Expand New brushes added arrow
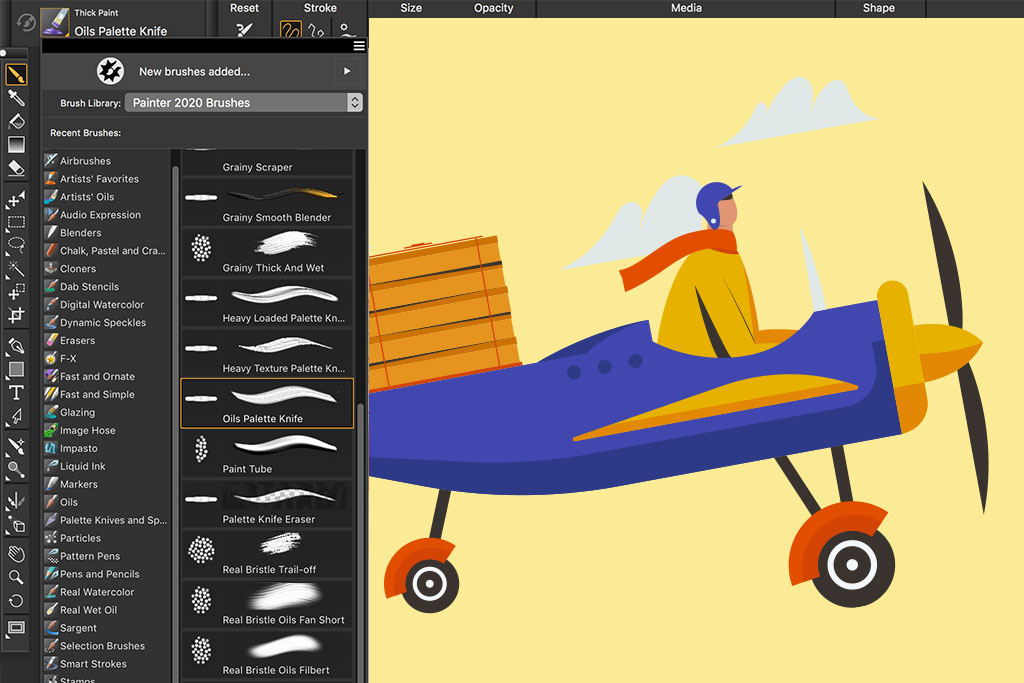Screen dimensions: 1024x683 347,71
